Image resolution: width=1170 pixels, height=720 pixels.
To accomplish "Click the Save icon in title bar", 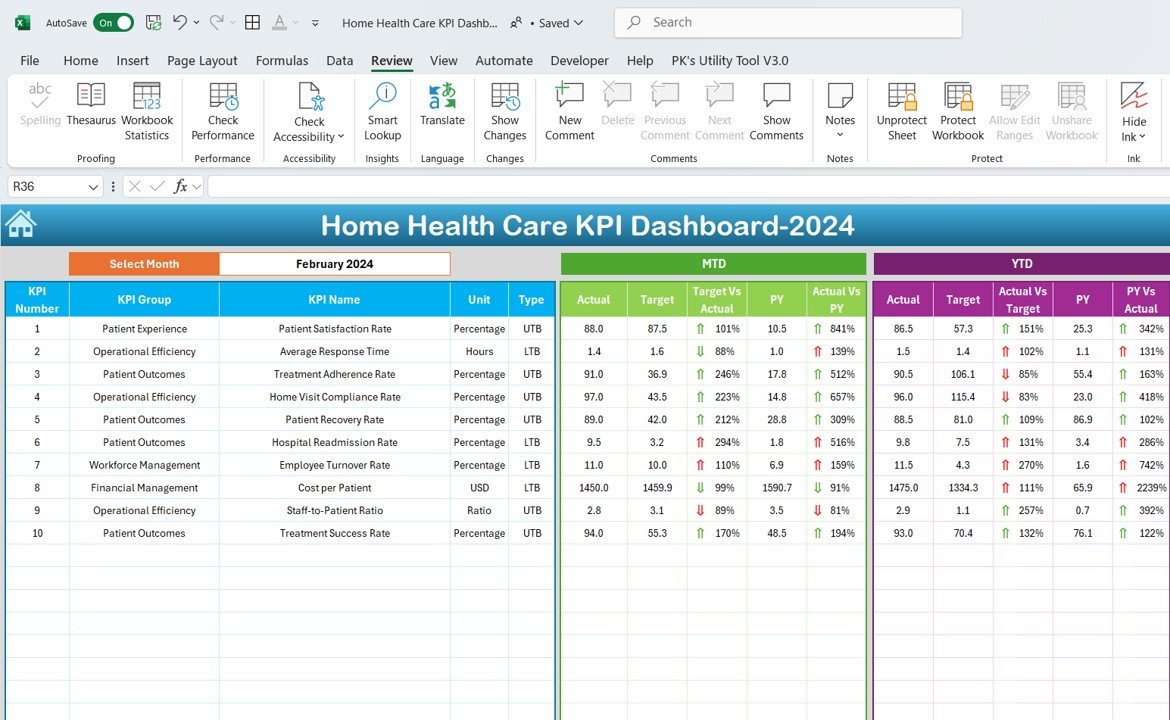I will click(x=154, y=22).
